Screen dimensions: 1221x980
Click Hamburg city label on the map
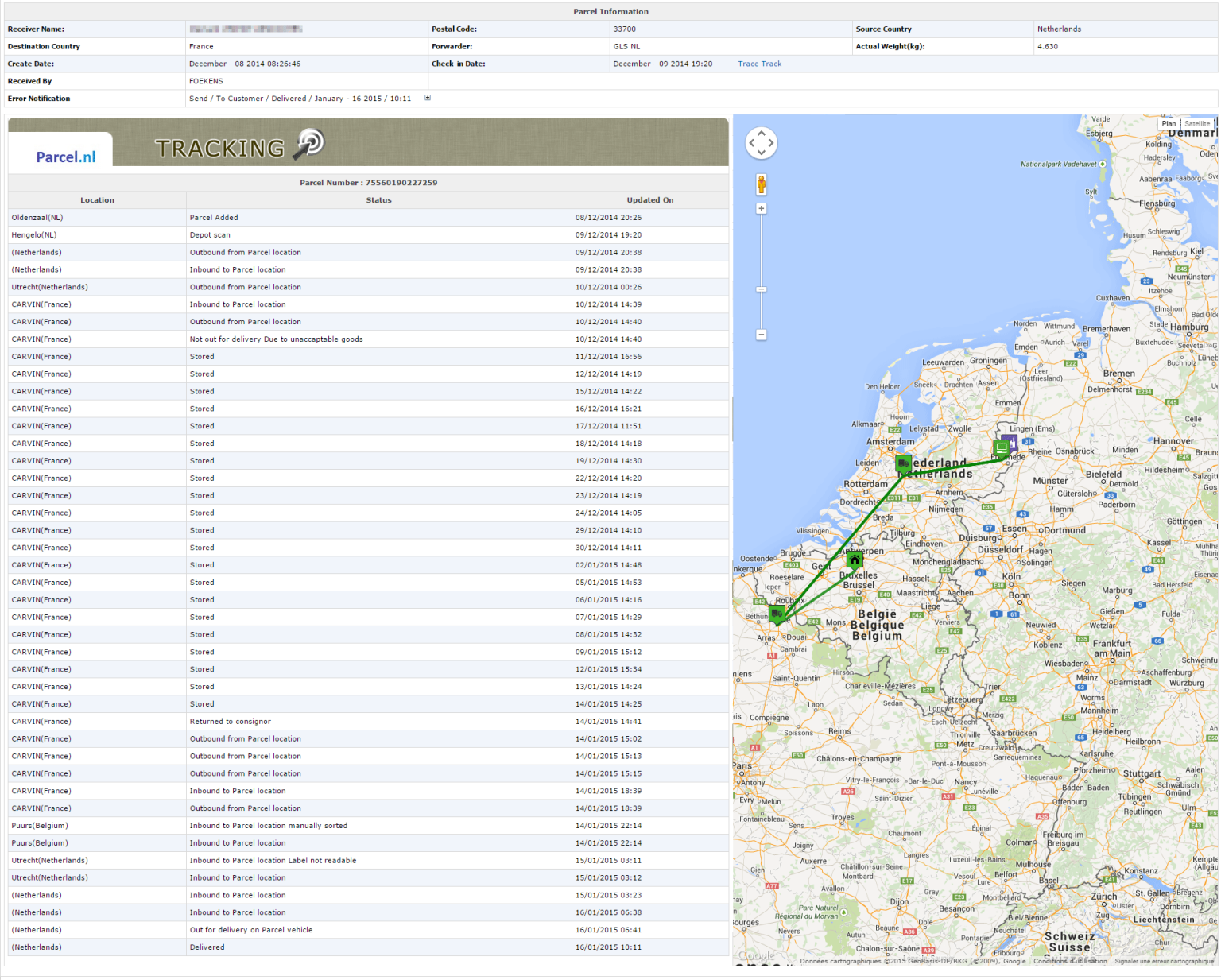coord(1189,327)
